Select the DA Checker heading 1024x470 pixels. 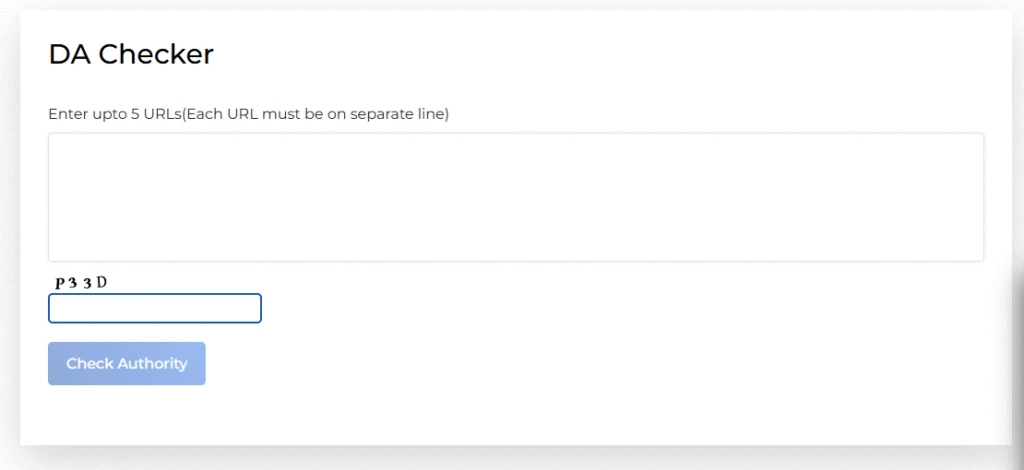tap(131, 55)
